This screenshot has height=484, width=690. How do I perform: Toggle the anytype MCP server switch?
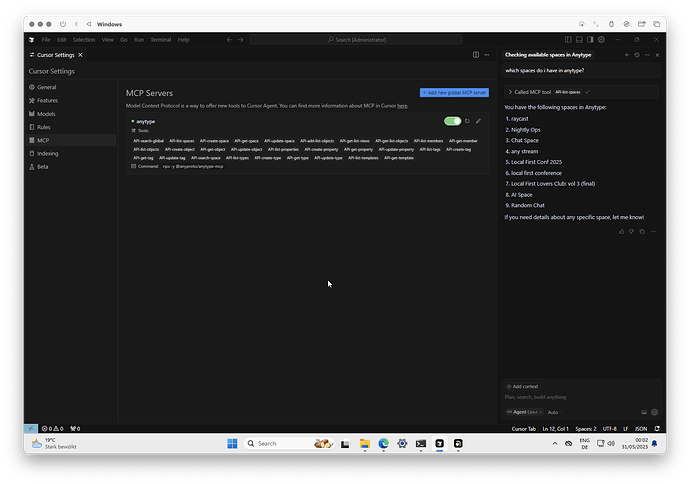pyautogui.click(x=452, y=121)
